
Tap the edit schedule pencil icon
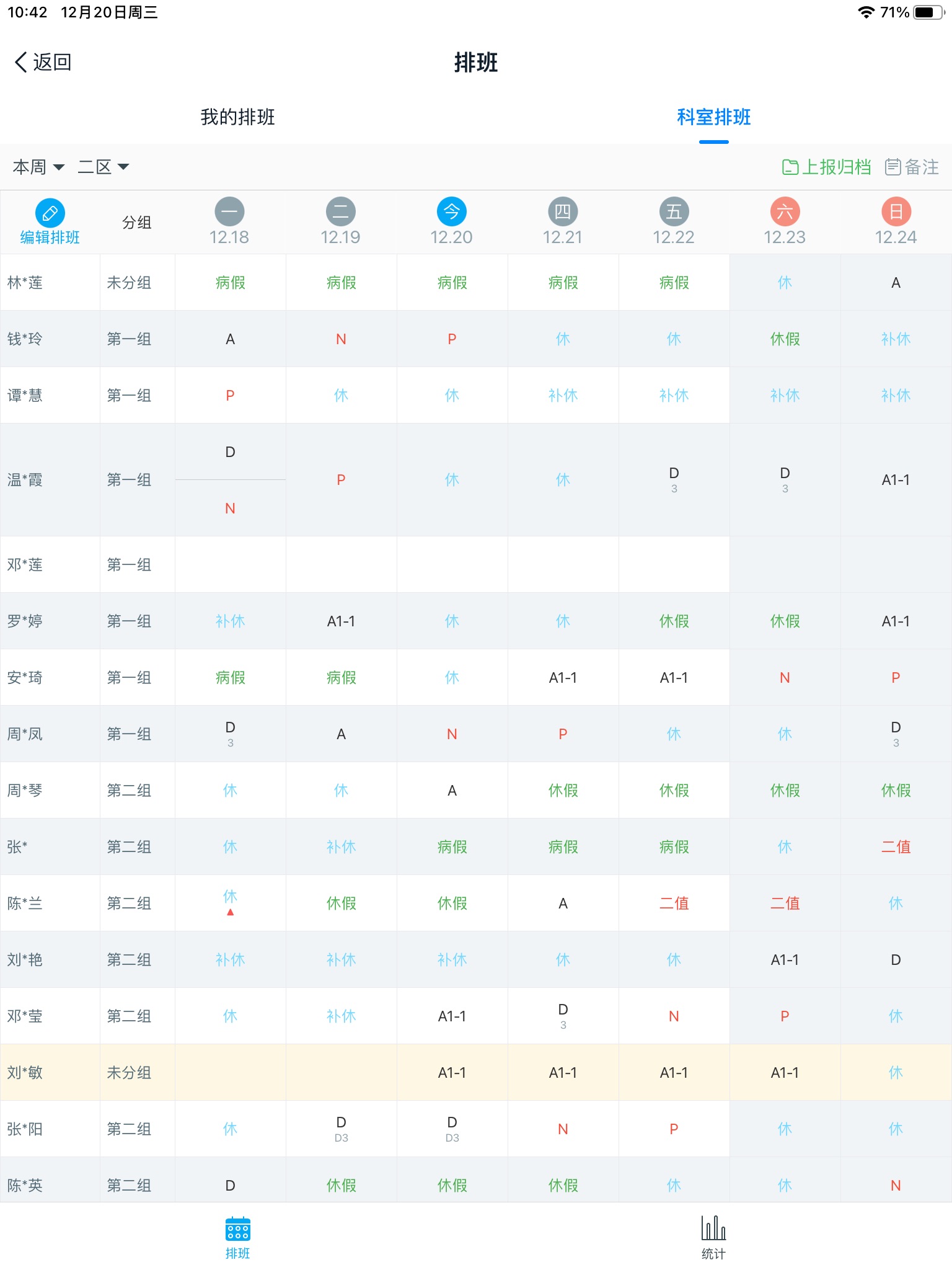(50, 213)
